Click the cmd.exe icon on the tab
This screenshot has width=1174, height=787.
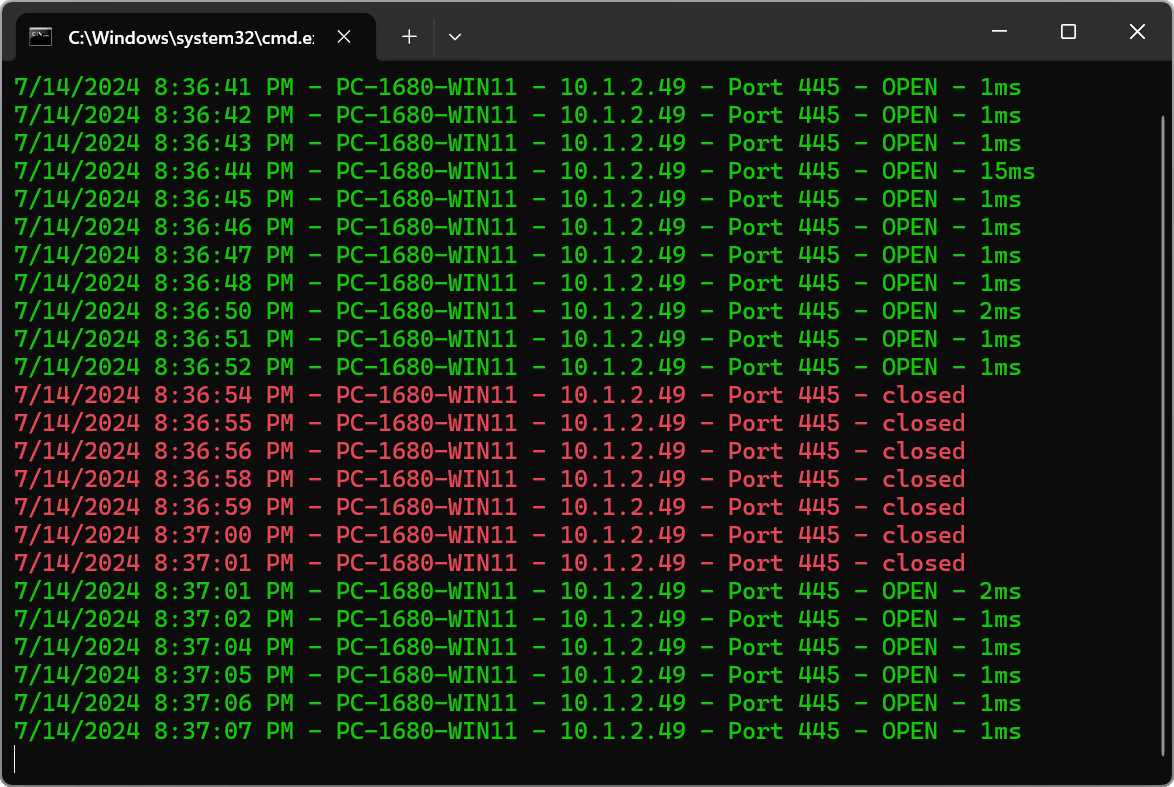pyautogui.click(x=40, y=35)
